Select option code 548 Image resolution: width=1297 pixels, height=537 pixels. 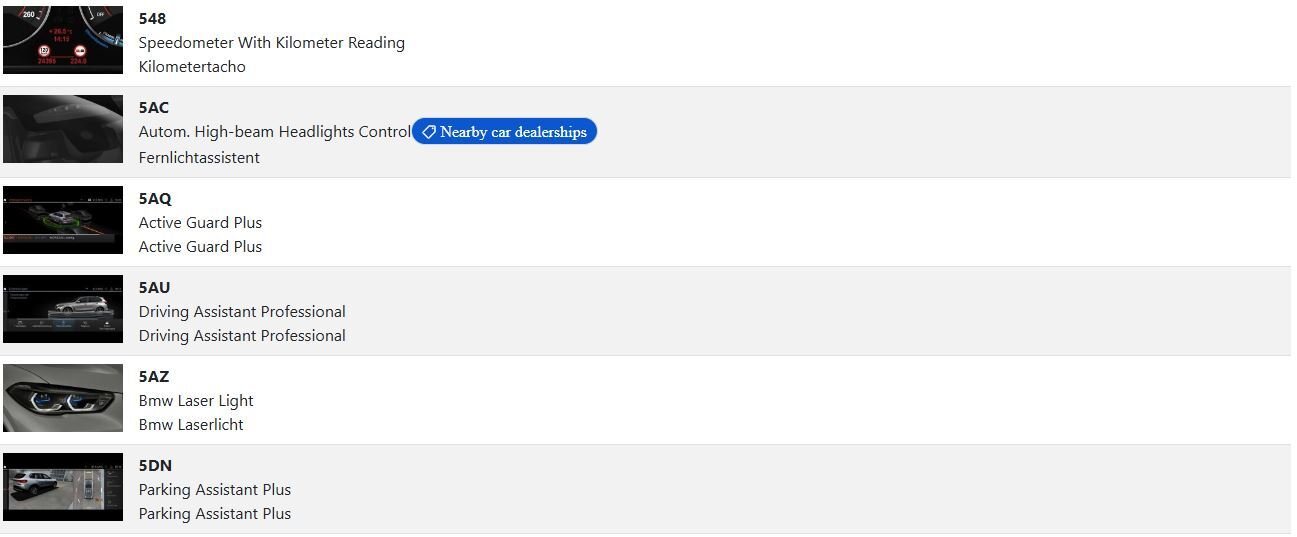pyautogui.click(x=152, y=19)
